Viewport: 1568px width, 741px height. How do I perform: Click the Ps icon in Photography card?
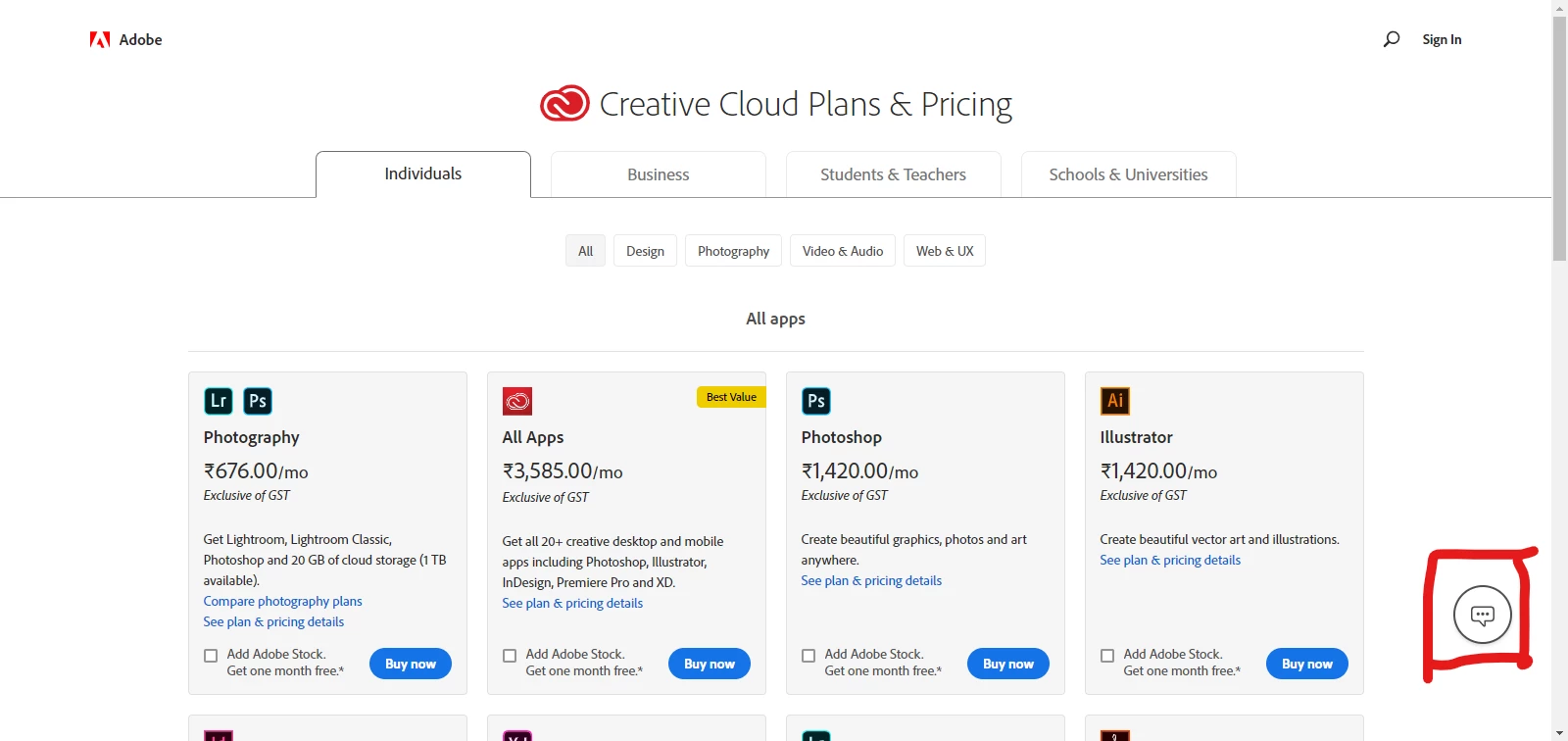pos(258,401)
